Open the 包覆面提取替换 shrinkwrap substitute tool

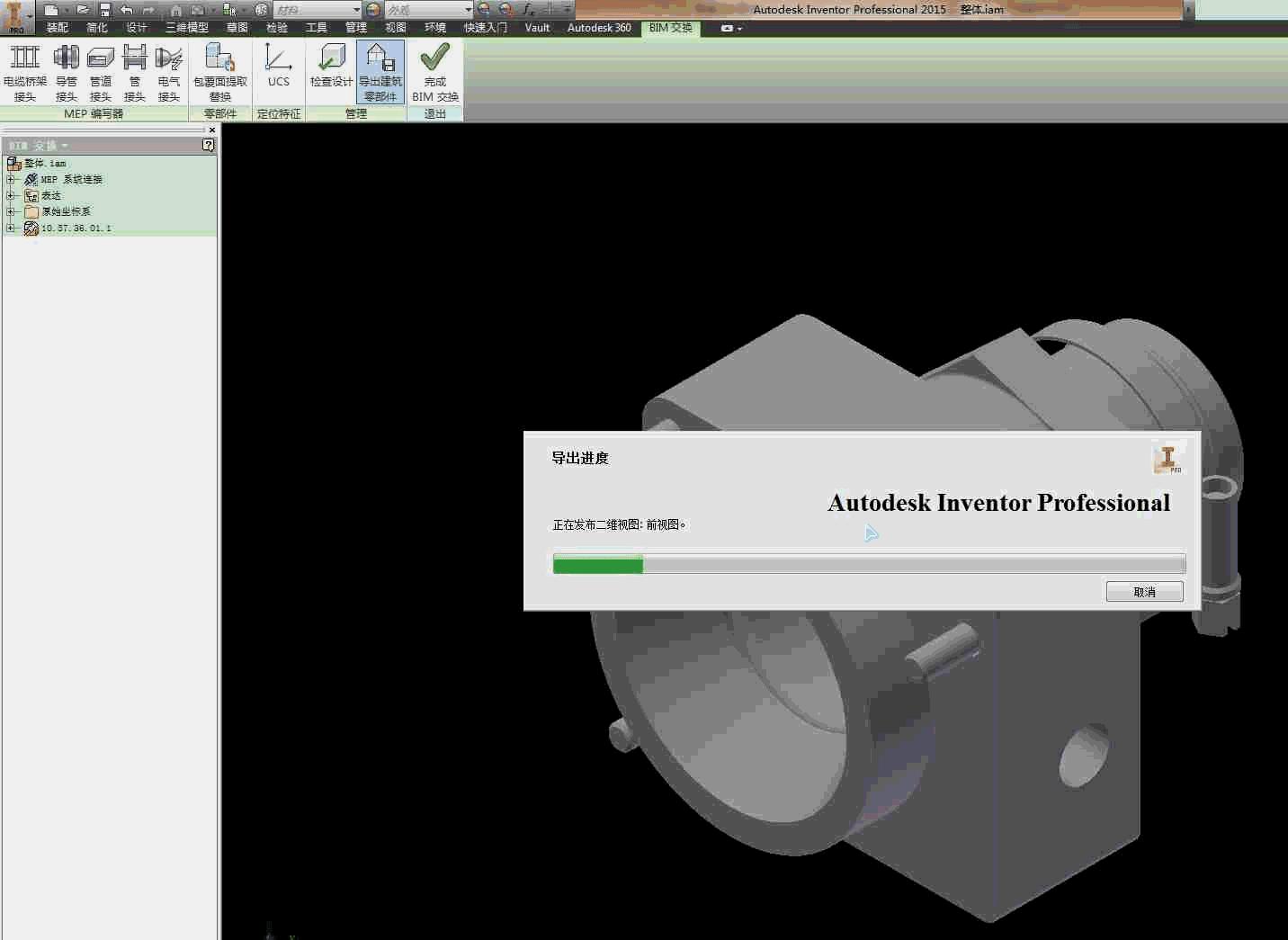[x=220, y=72]
